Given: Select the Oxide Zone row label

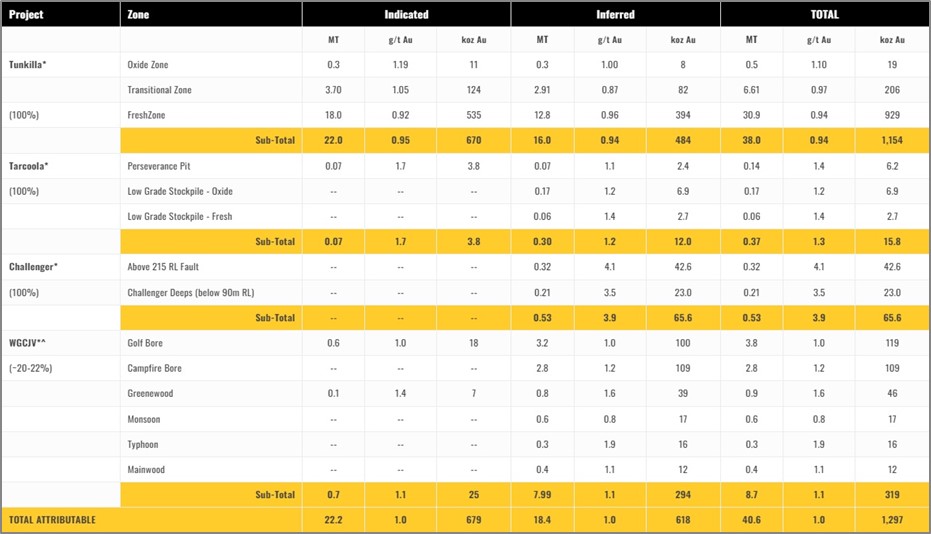Looking at the screenshot, I should pyautogui.click(x=151, y=65).
